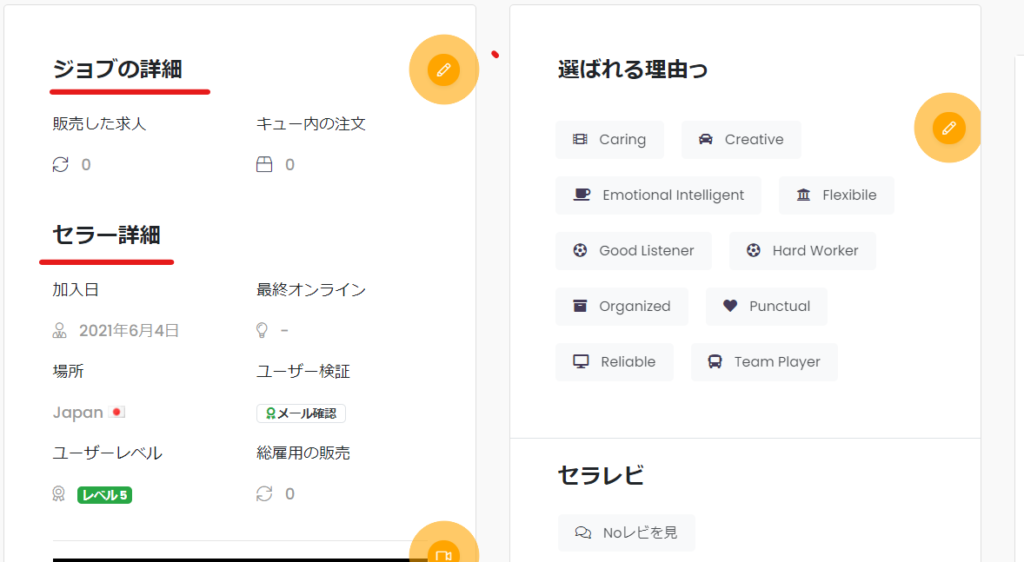1024x562 pixels.
Task: Click the user icon beside 2021年6月4日
Action: click(x=59, y=330)
